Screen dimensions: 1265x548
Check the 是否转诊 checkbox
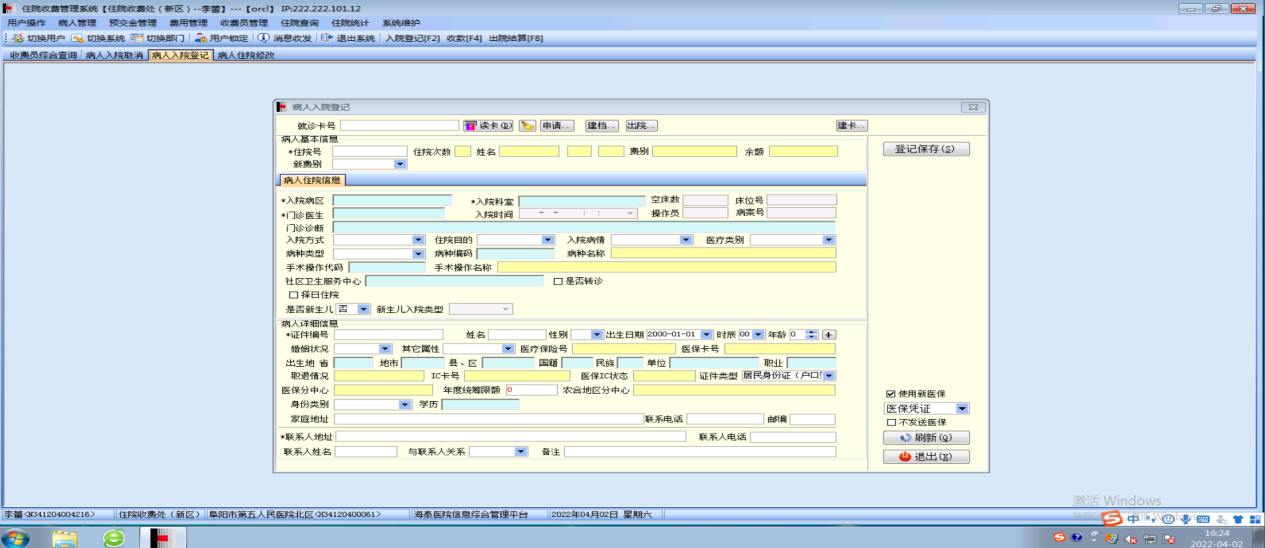click(x=557, y=281)
